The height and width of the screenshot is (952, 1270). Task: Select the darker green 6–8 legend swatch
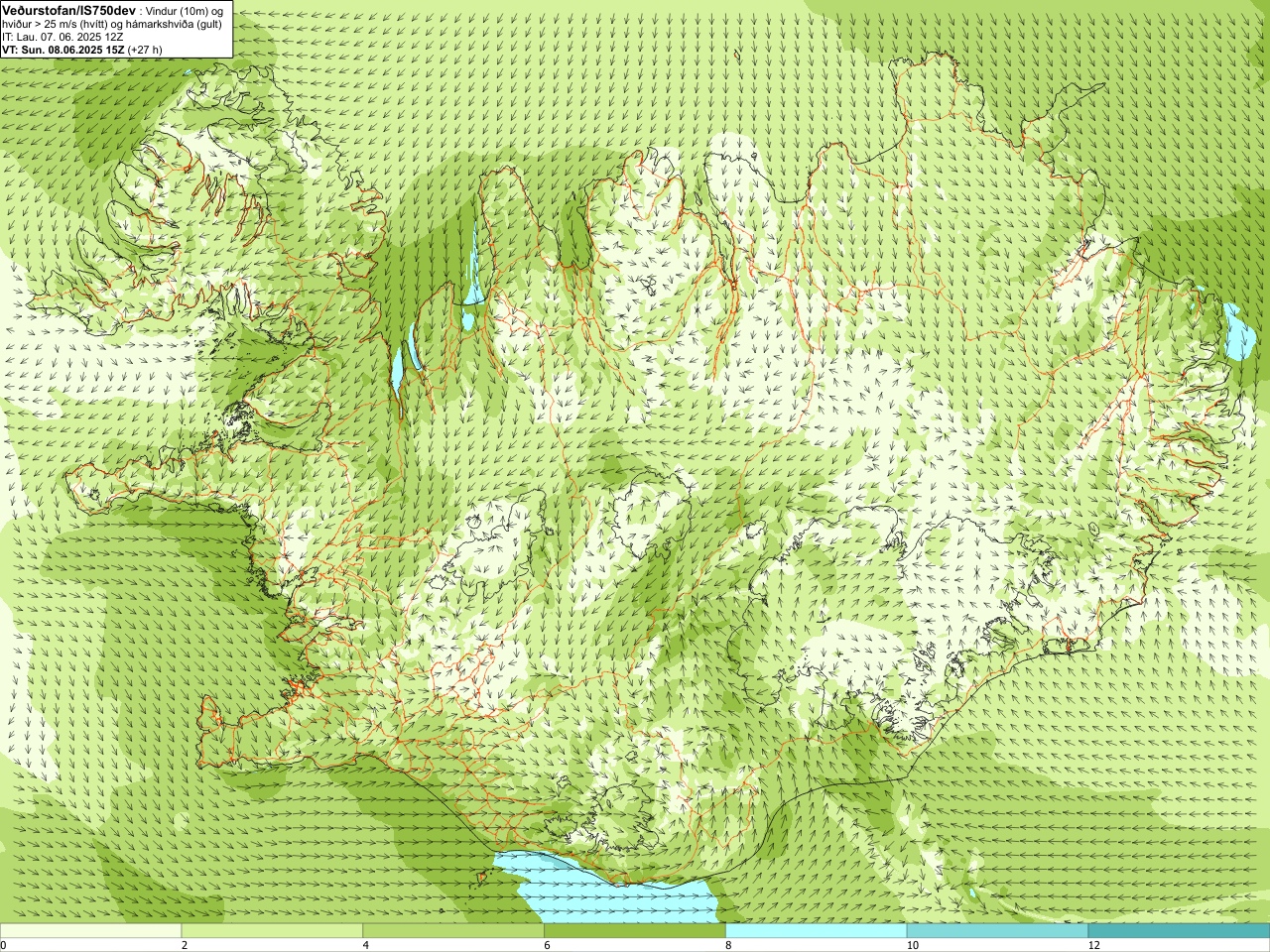(x=635, y=930)
